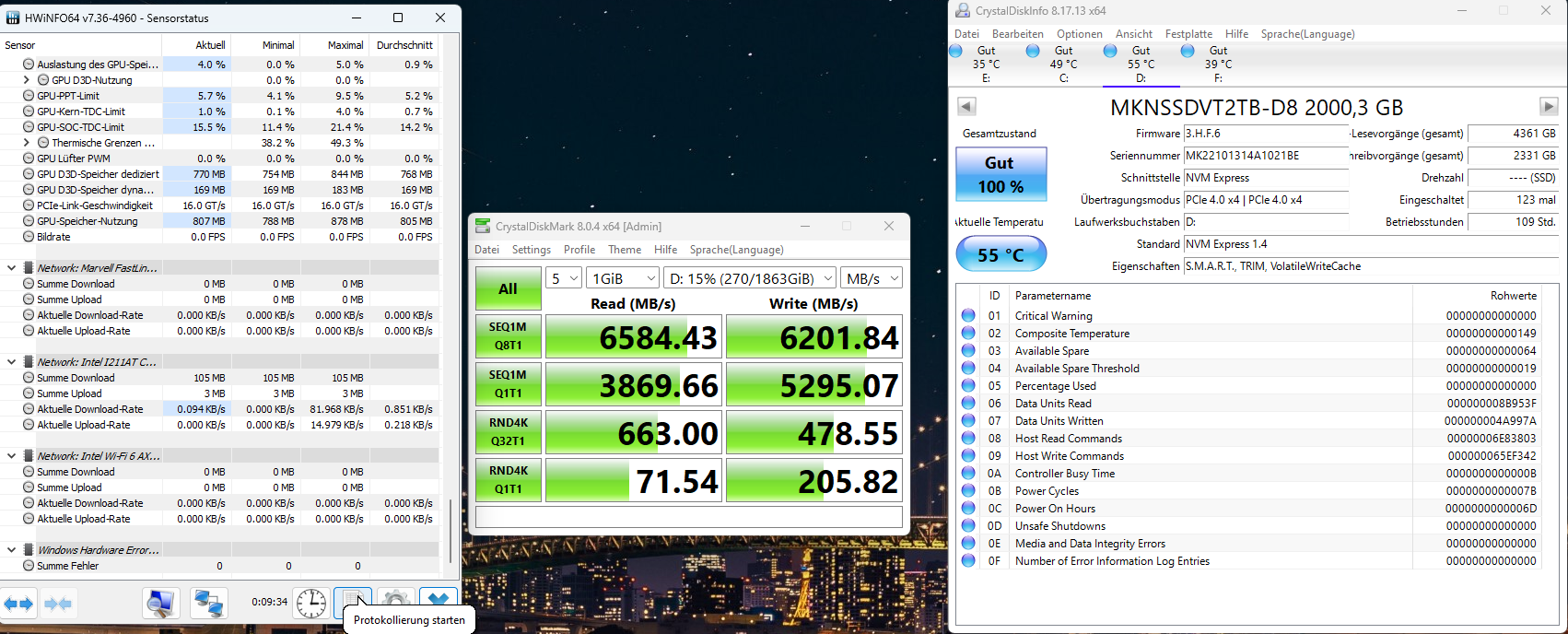
Task: Open CrystalDiskInfo Festplatte menu
Action: pyautogui.click(x=1188, y=34)
